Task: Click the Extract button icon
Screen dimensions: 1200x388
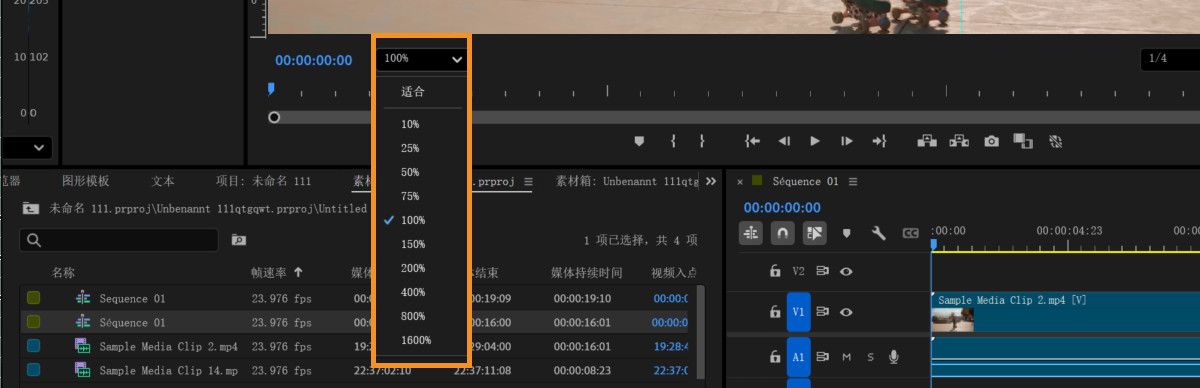Action: pyautogui.click(x=959, y=141)
